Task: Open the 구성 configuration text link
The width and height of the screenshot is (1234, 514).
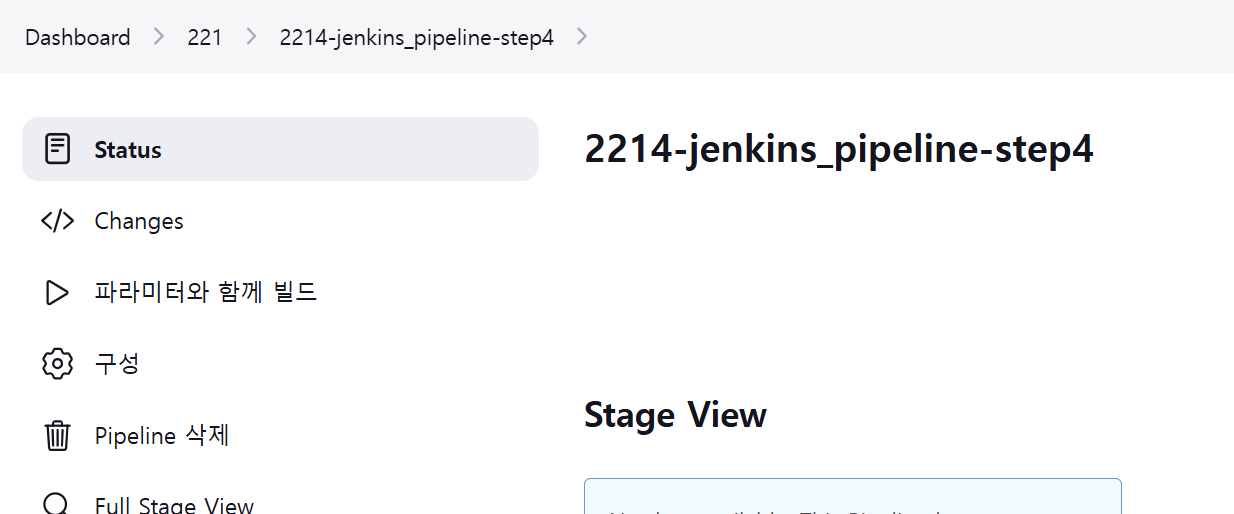Action: (x=117, y=363)
